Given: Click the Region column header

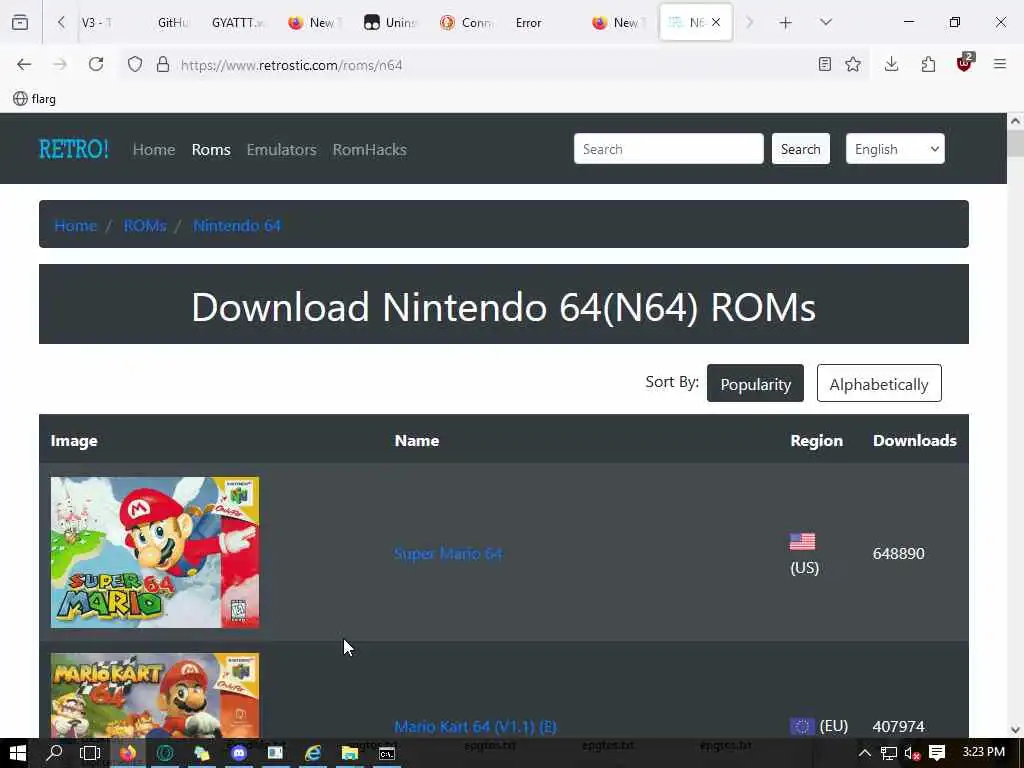Looking at the screenshot, I should coord(816,441).
